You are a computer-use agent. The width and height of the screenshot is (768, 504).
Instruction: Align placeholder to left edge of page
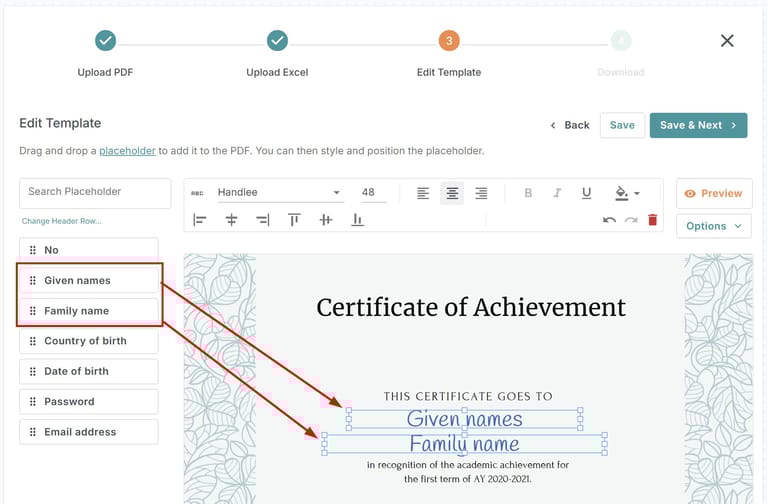200,220
